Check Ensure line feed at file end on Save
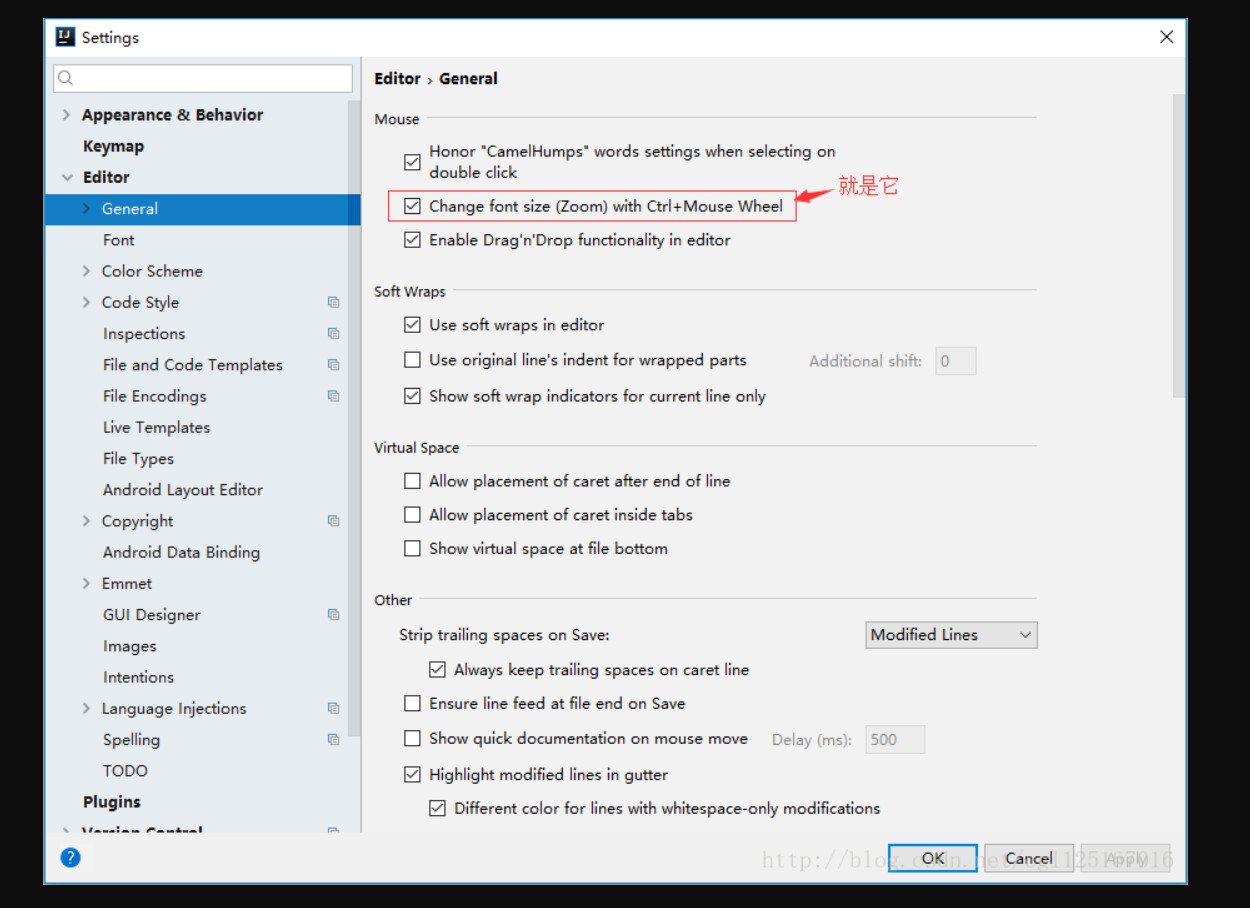Screen dimensions: 1250x908 click(412, 704)
